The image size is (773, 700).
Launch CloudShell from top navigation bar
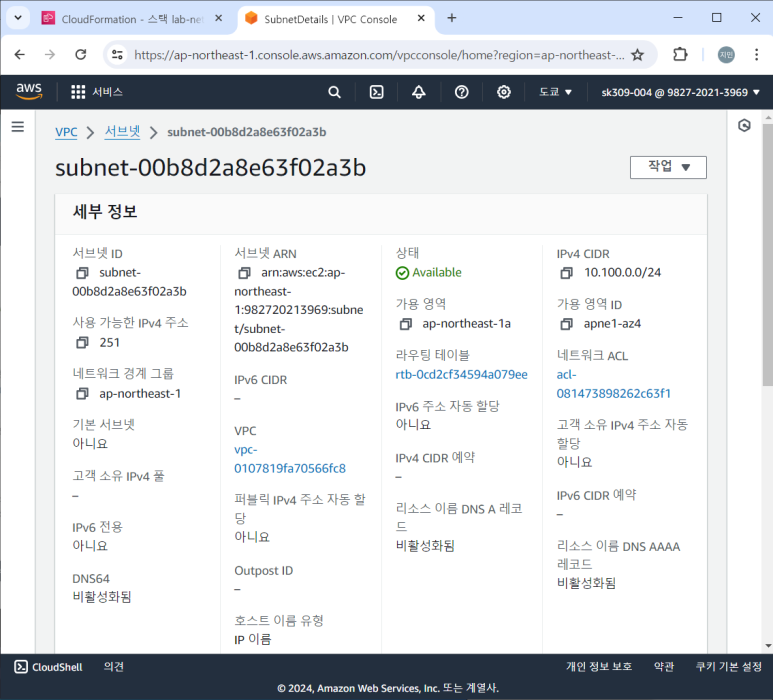(x=377, y=92)
